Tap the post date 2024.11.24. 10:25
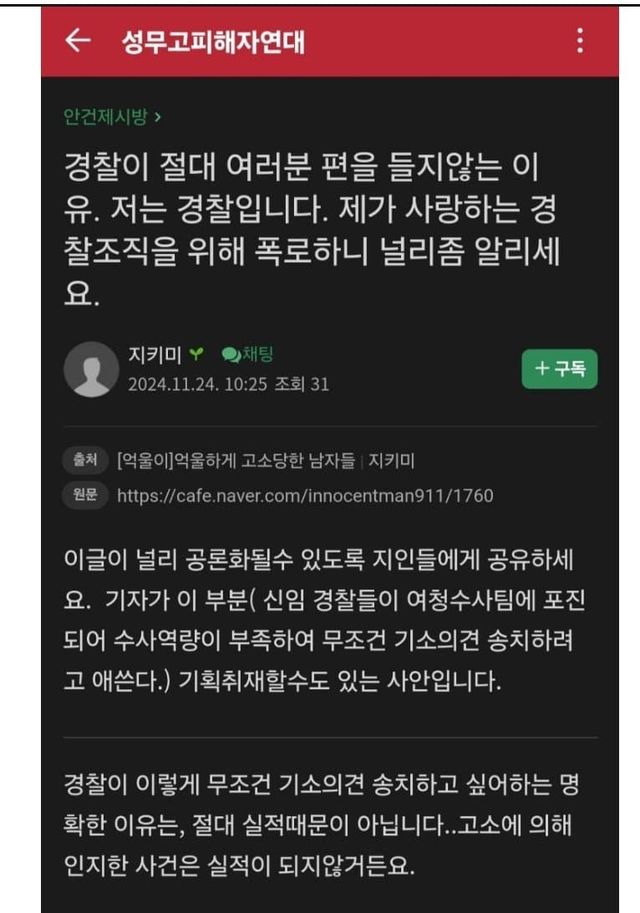This screenshot has width=640, height=913. (197, 384)
